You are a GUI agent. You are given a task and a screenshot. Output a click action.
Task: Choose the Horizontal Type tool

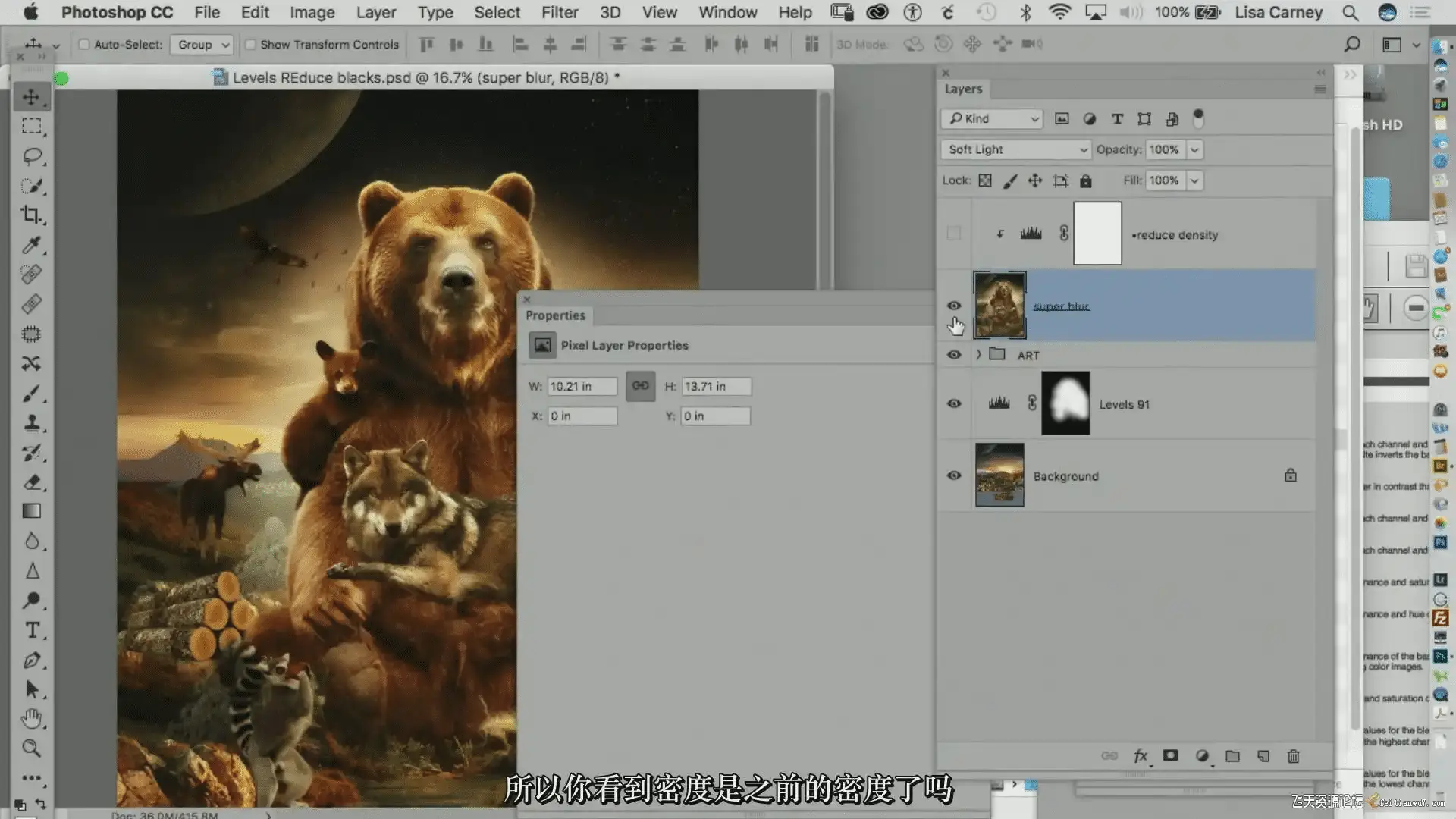pos(32,630)
